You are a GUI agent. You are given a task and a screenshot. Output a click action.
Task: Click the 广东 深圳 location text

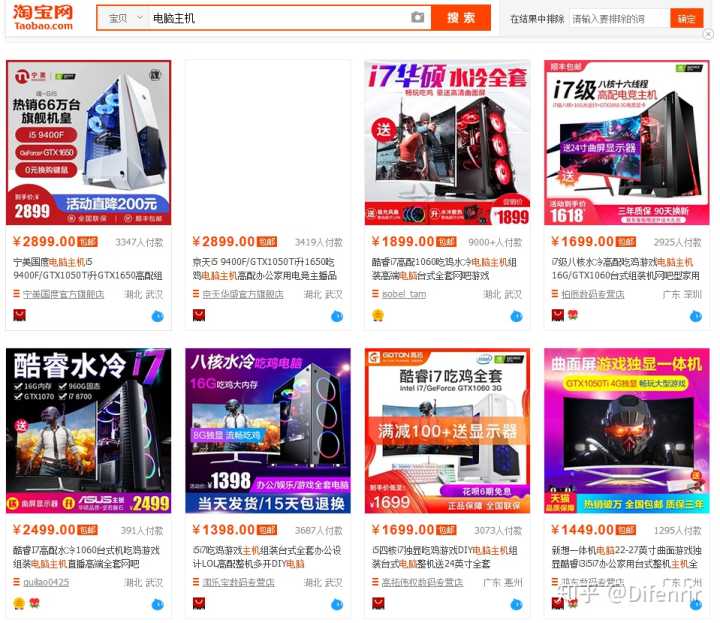pos(682,294)
